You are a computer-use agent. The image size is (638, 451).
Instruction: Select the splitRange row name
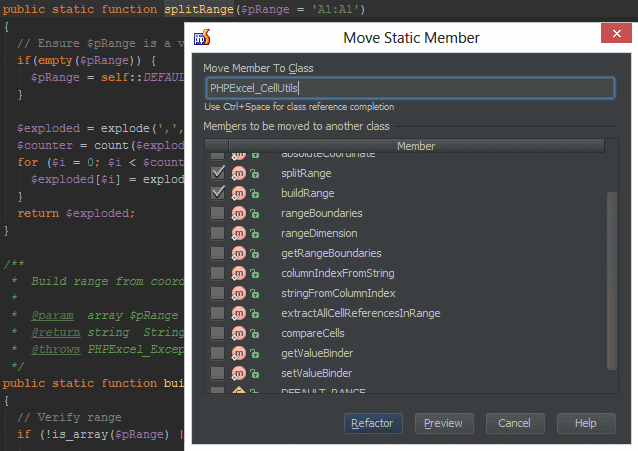[x=306, y=173]
